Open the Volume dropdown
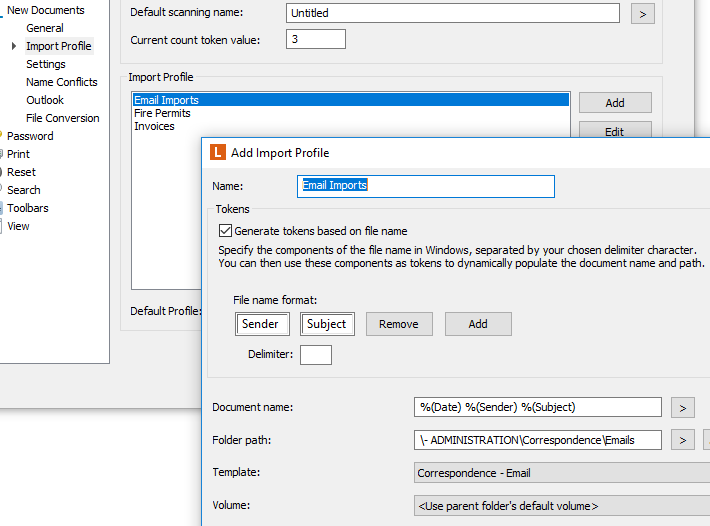 click(560, 506)
